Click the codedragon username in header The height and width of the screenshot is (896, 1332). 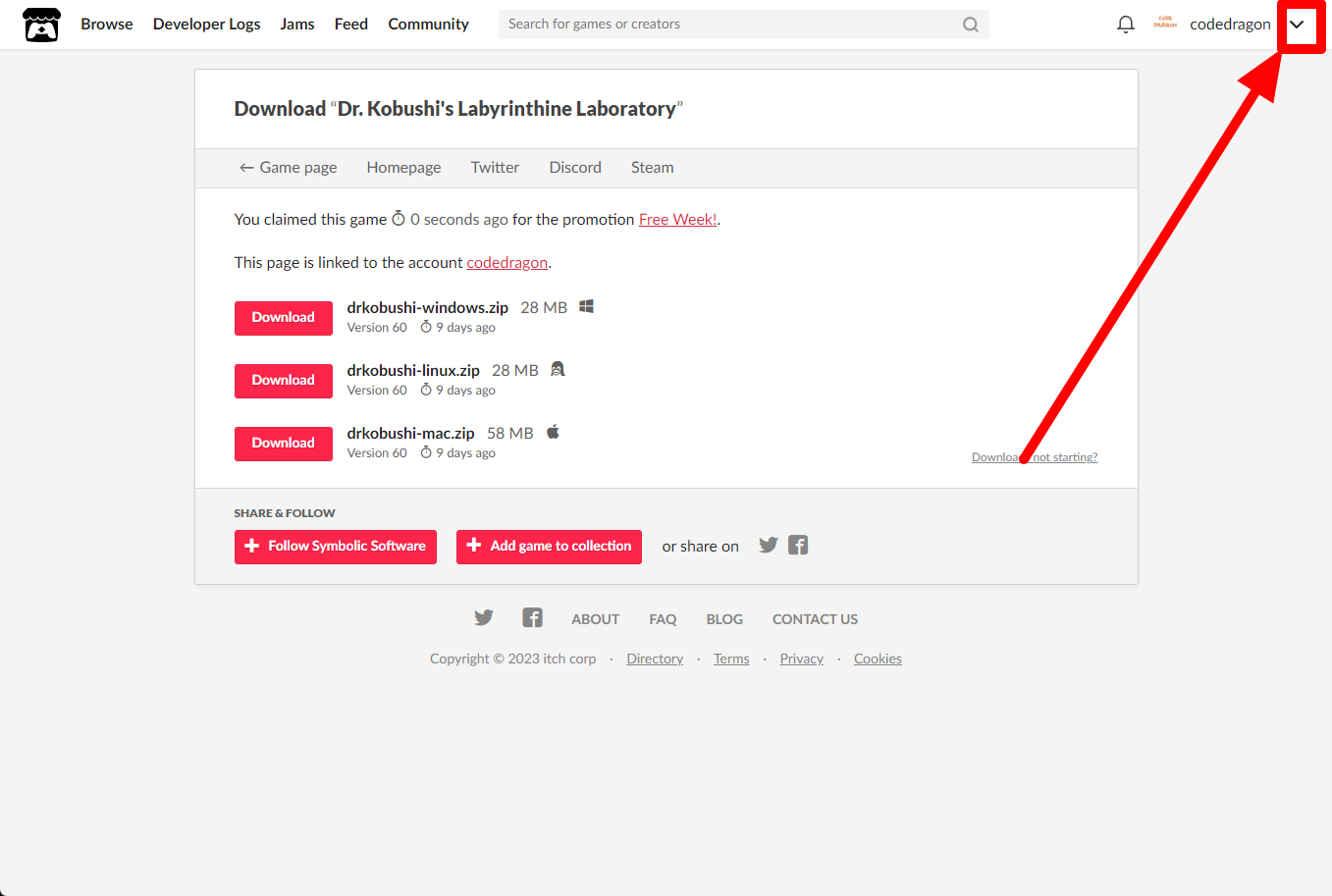pos(1230,25)
